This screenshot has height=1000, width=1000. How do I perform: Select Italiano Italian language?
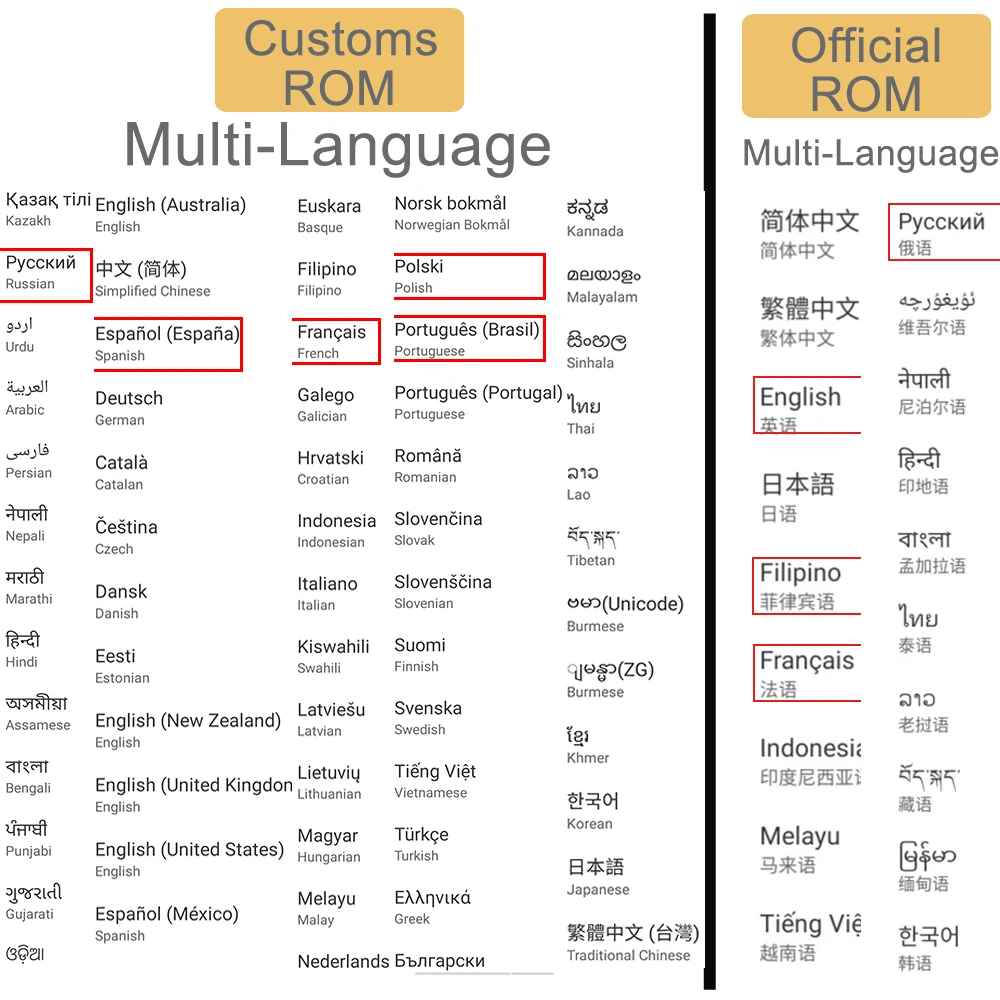327,594
